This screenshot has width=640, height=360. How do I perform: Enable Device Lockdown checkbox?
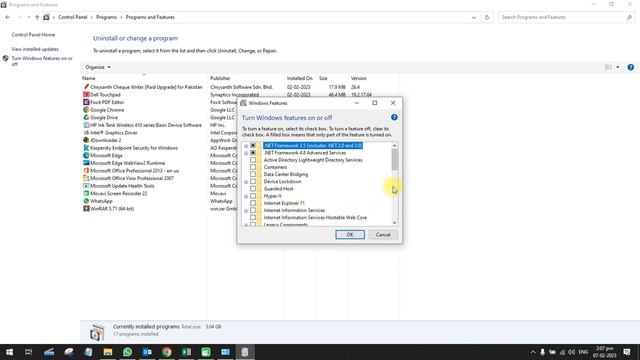point(253,181)
